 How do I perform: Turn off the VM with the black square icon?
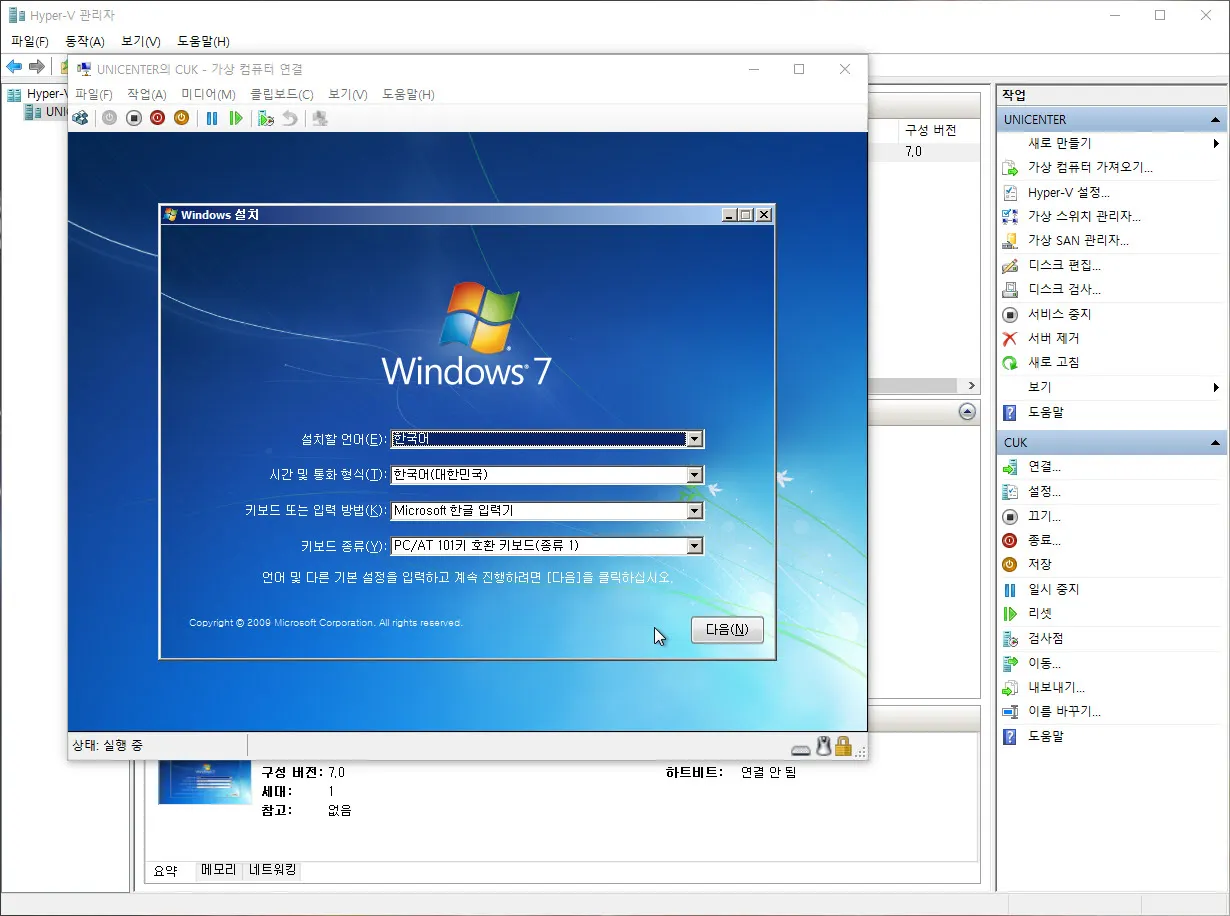point(135,118)
